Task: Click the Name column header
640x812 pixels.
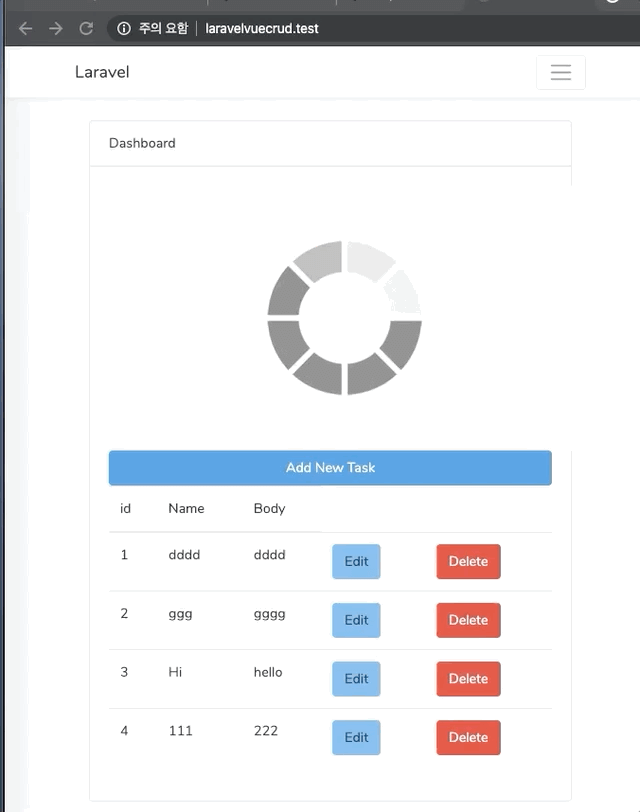Action: tap(186, 509)
